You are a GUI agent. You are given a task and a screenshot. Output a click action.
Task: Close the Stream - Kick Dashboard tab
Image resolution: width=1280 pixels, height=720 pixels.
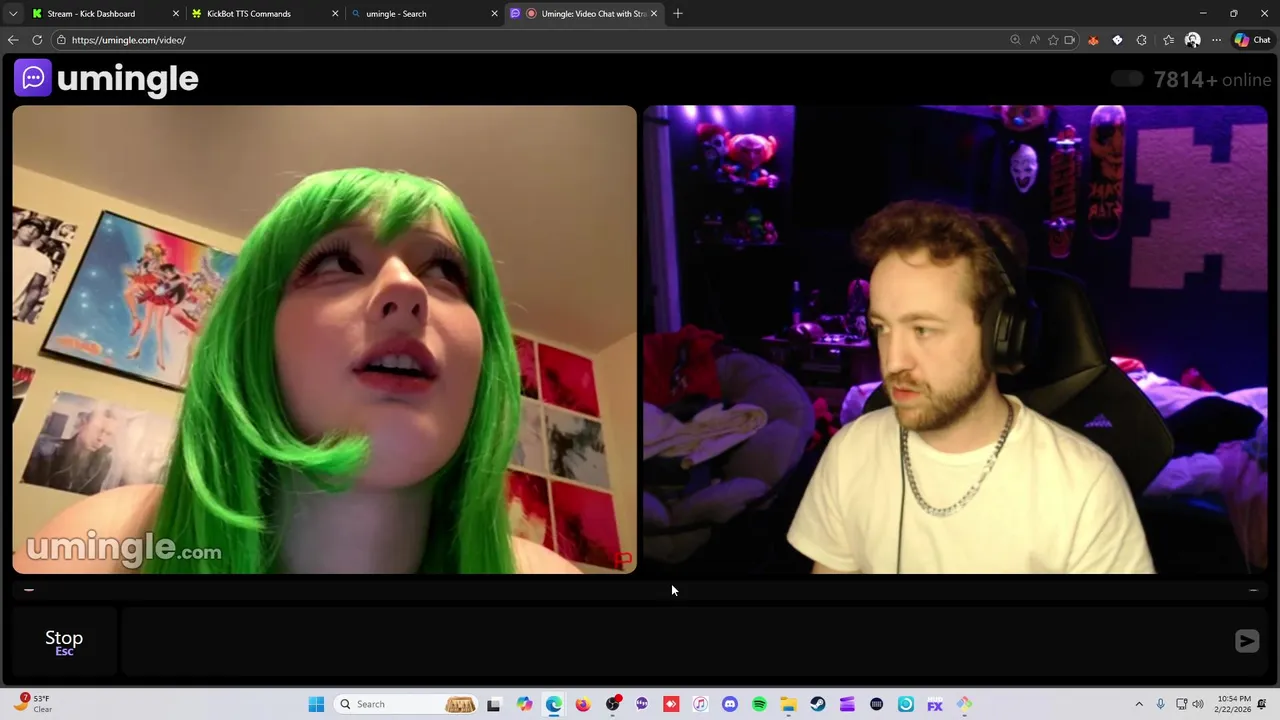[176, 14]
